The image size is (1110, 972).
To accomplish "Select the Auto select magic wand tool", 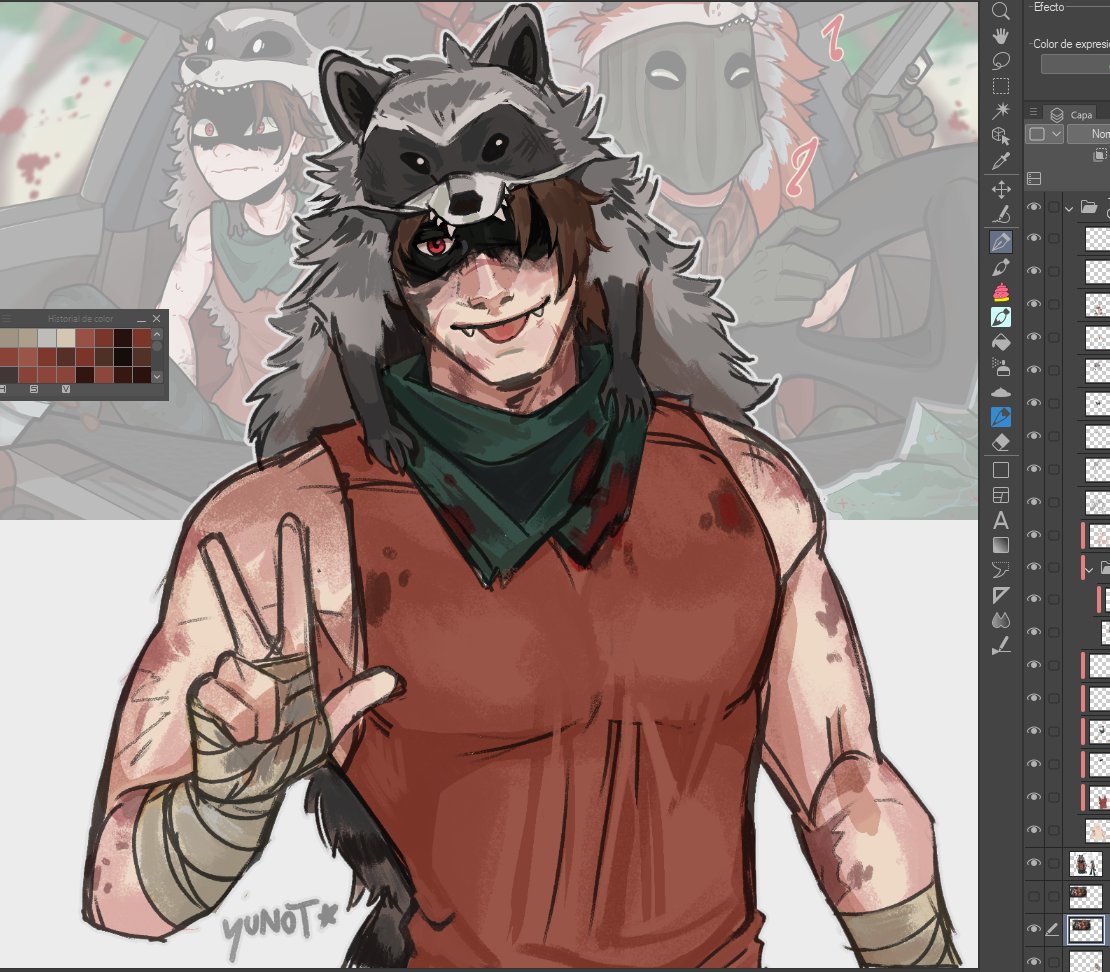I will [1000, 111].
